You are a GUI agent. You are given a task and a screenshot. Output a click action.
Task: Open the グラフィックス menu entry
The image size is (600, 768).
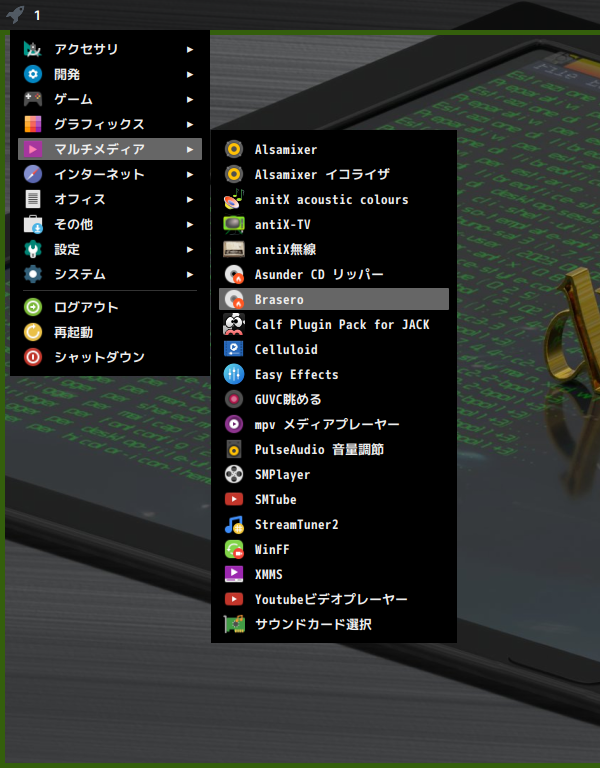pyautogui.click(x=110, y=124)
